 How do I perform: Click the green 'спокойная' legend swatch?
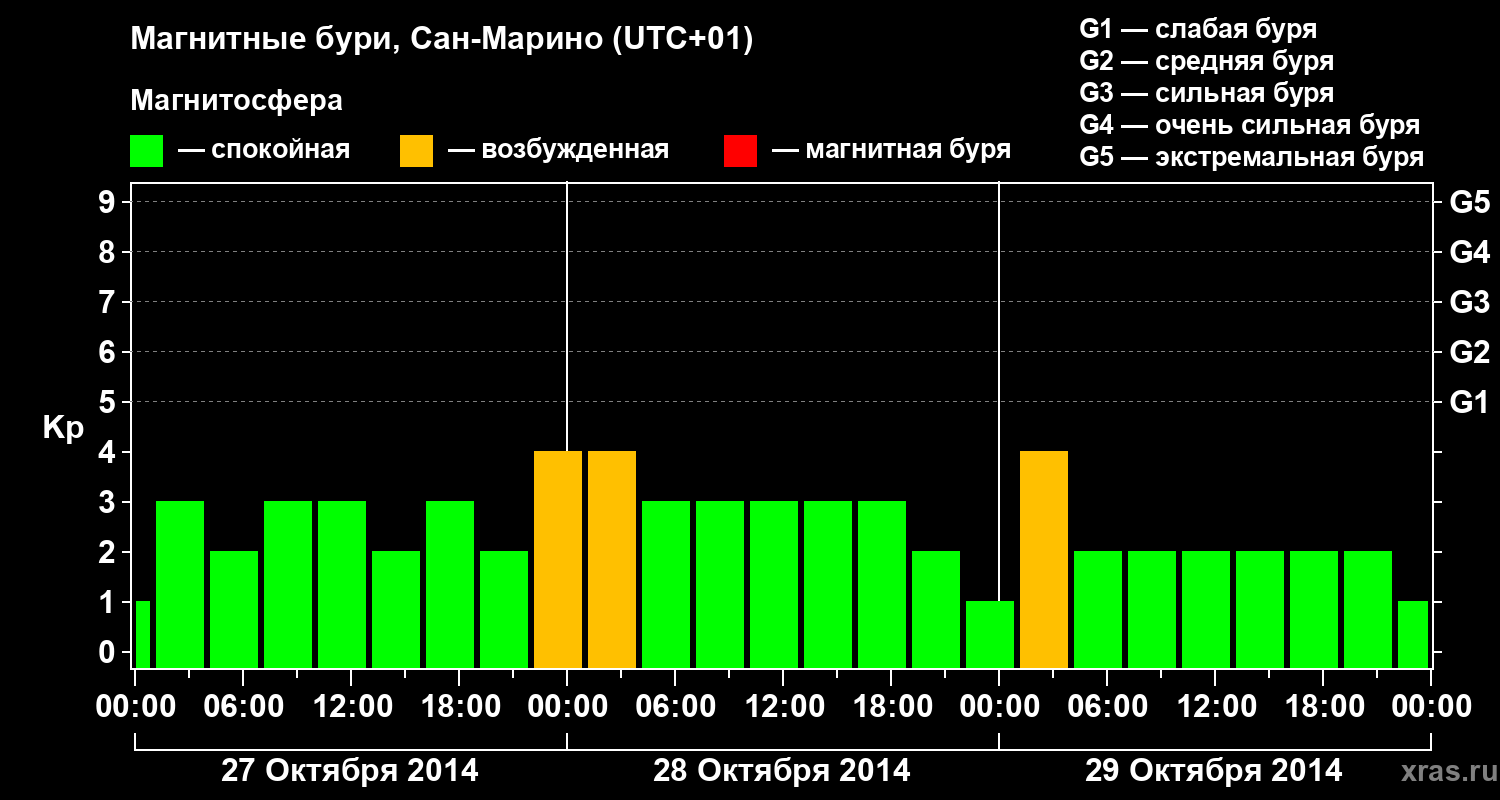[x=147, y=151]
